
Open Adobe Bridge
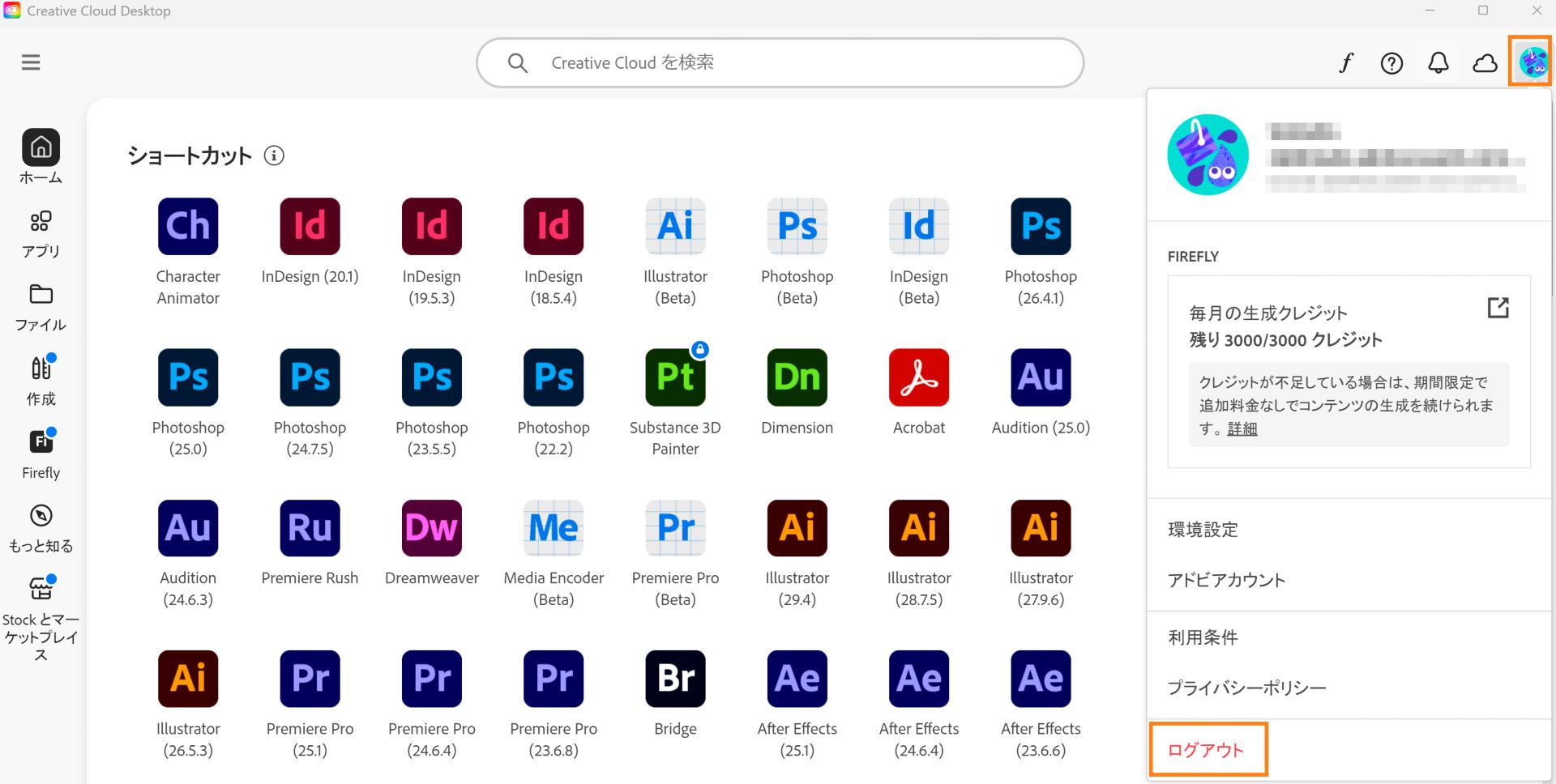[x=676, y=679]
